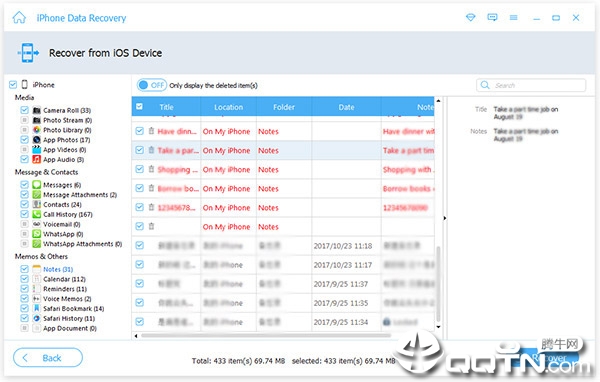Select the 2017/9/25 11:34 locked note row

[283, 322]
